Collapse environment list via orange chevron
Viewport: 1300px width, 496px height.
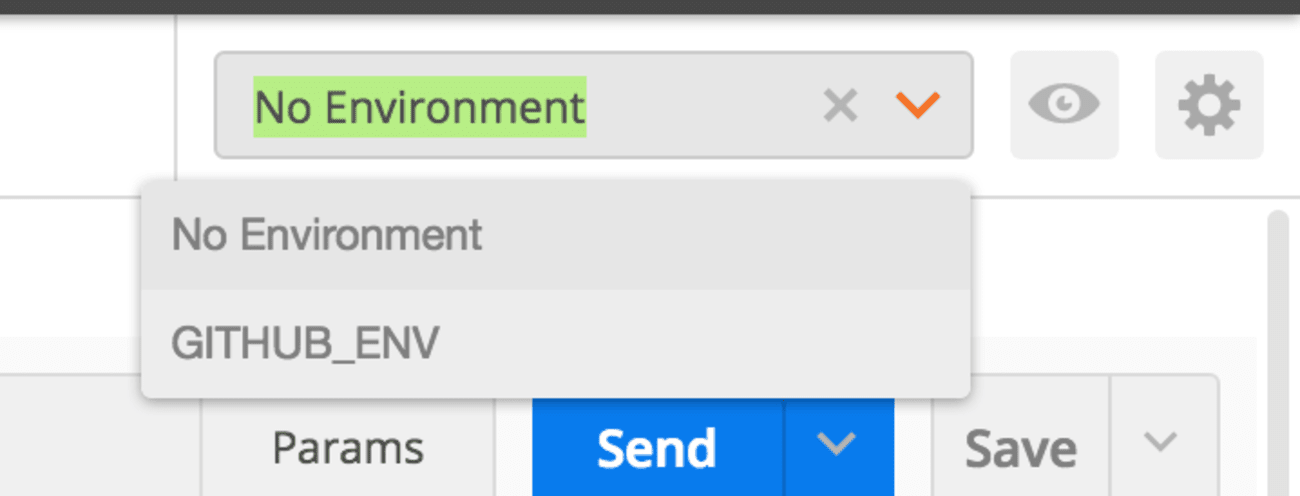click(x=917, y=105)
